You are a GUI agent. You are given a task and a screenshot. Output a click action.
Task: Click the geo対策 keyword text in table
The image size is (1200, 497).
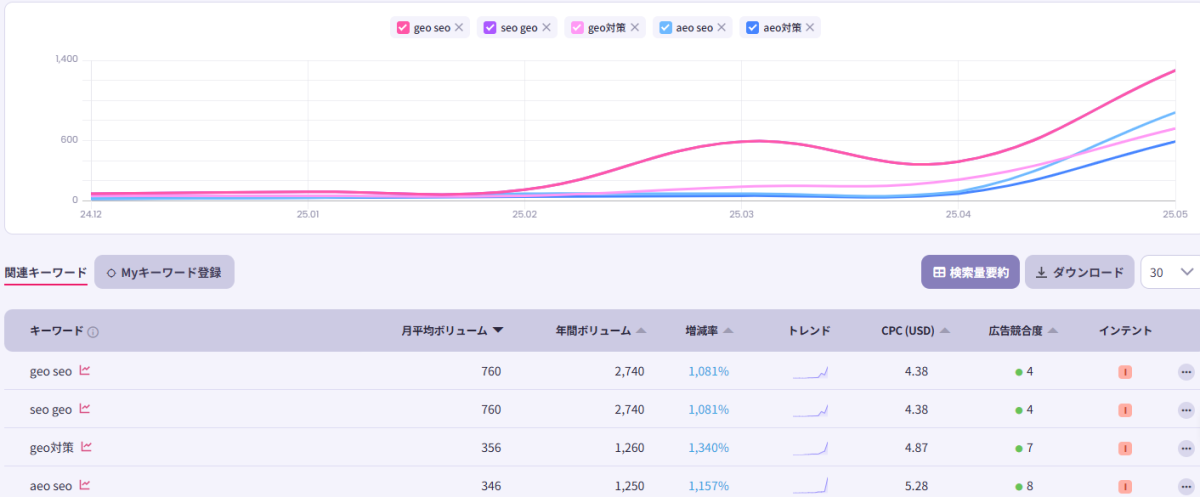point(52,448)
